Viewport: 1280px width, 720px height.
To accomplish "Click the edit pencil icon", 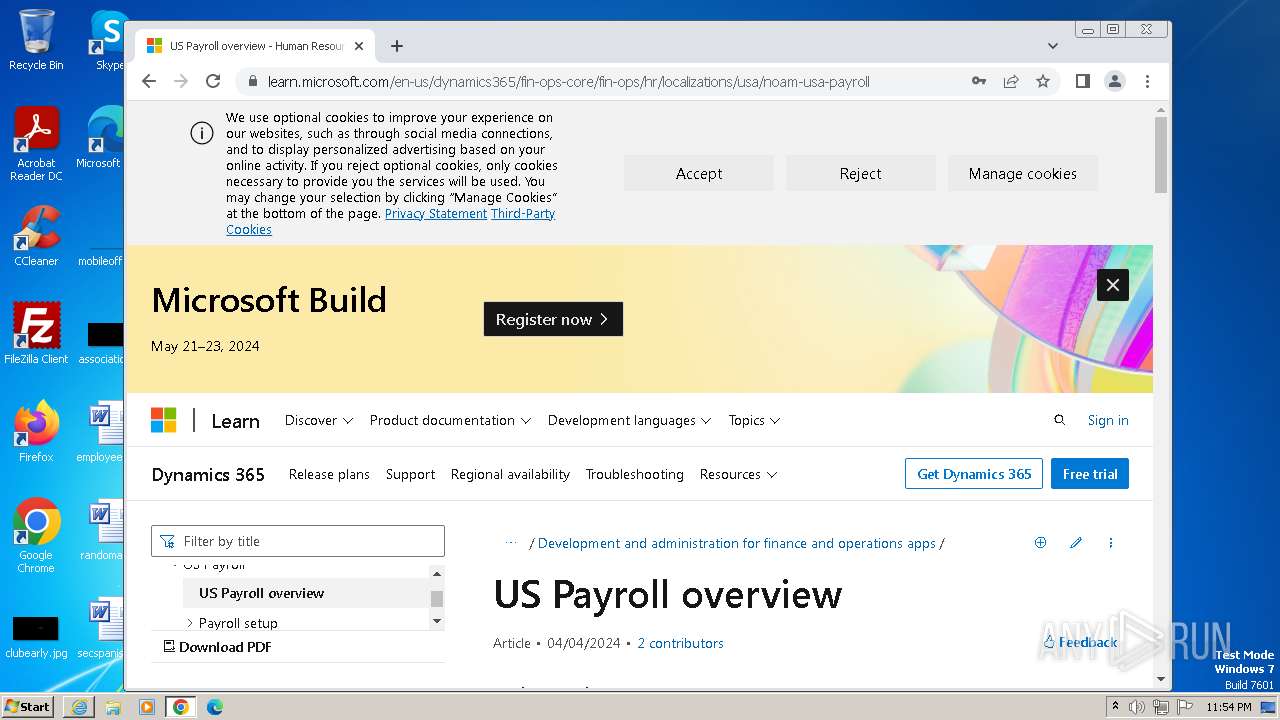I will (x=1076, y=543).
